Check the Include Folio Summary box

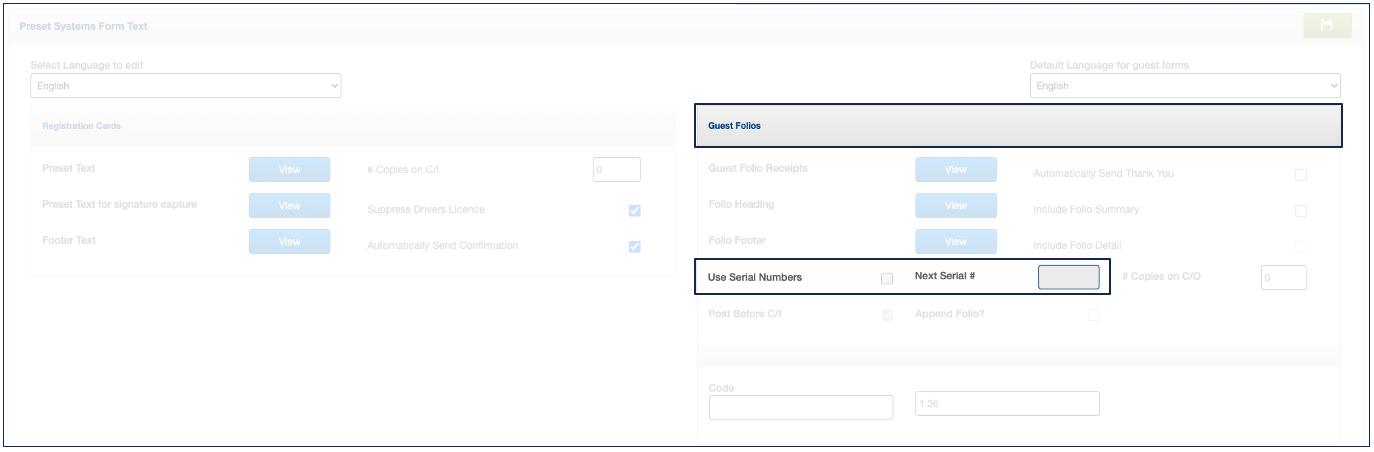coord(1300,211)
